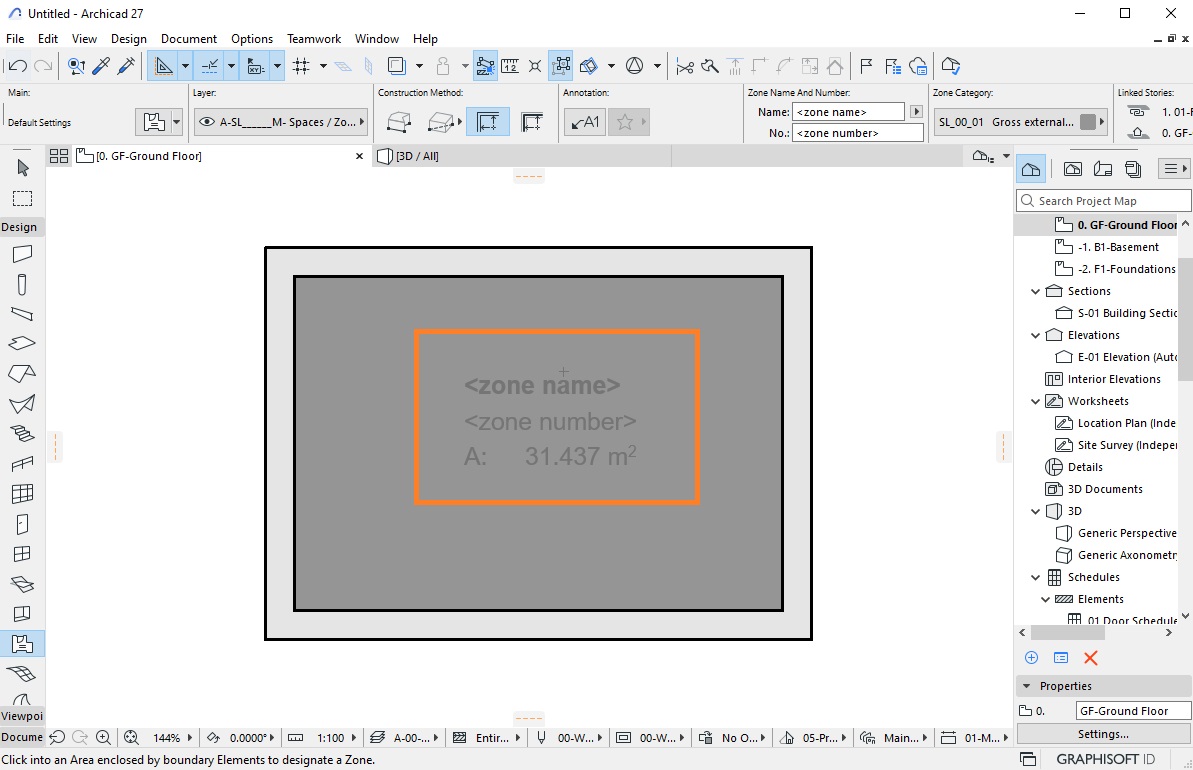
Task: Click the Zone Category gray color swatch
Action: (x=1088, y=122)
